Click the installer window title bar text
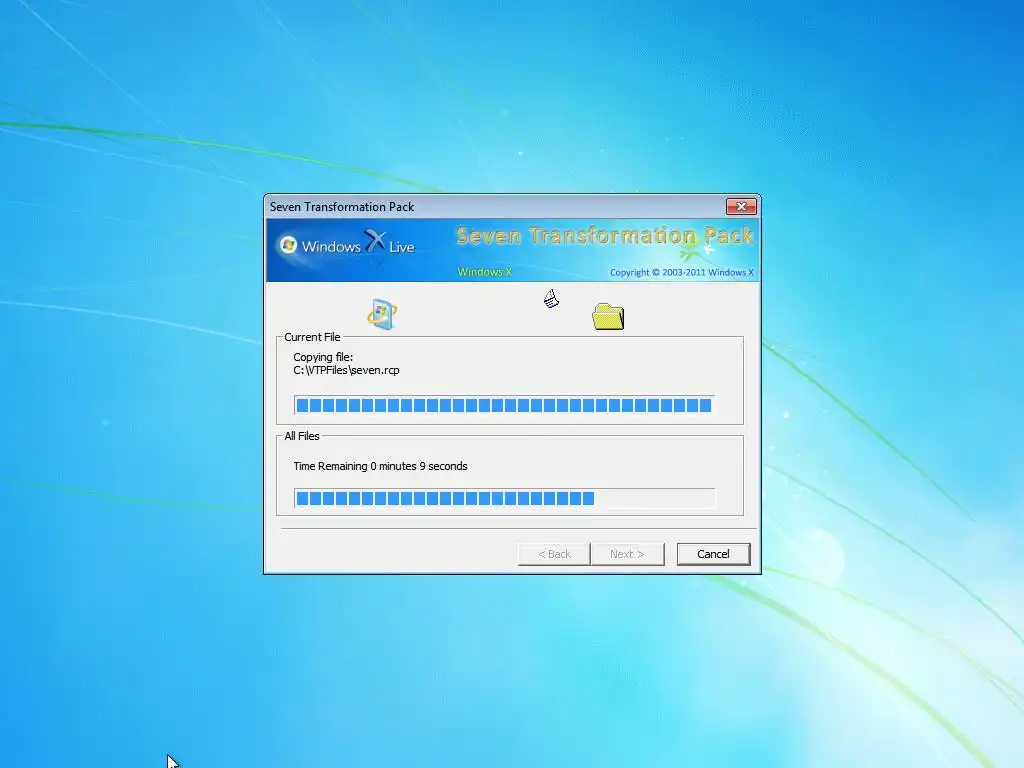 pyautogui.click(x=342, y=207)
